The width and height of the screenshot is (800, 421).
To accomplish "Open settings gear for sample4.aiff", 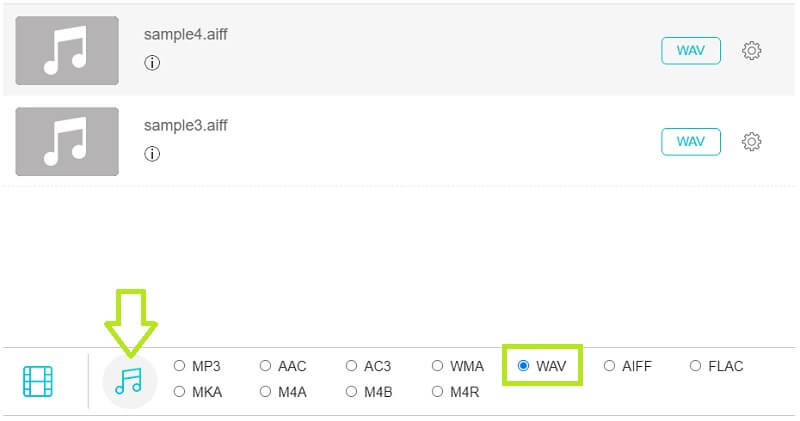I will 752,51.
